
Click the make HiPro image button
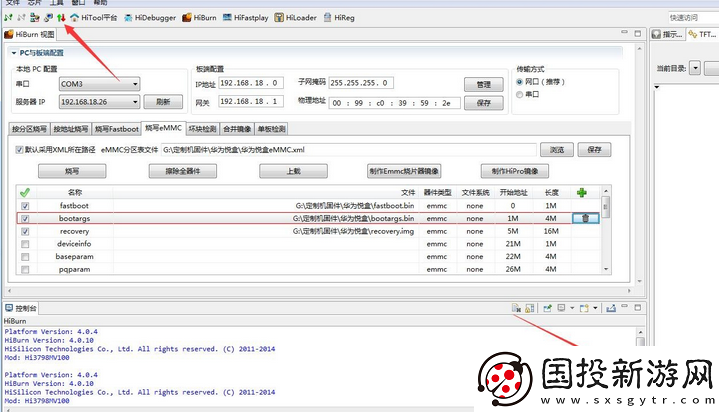coord(514,171)
